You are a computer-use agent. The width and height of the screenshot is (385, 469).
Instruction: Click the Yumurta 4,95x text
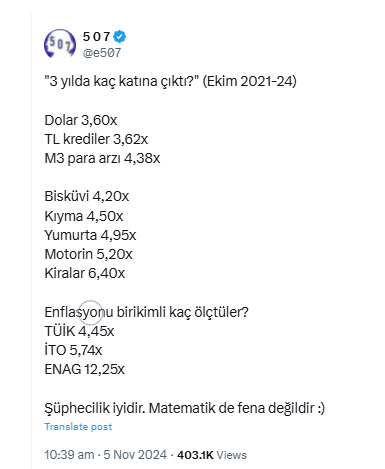click(90, 235)
